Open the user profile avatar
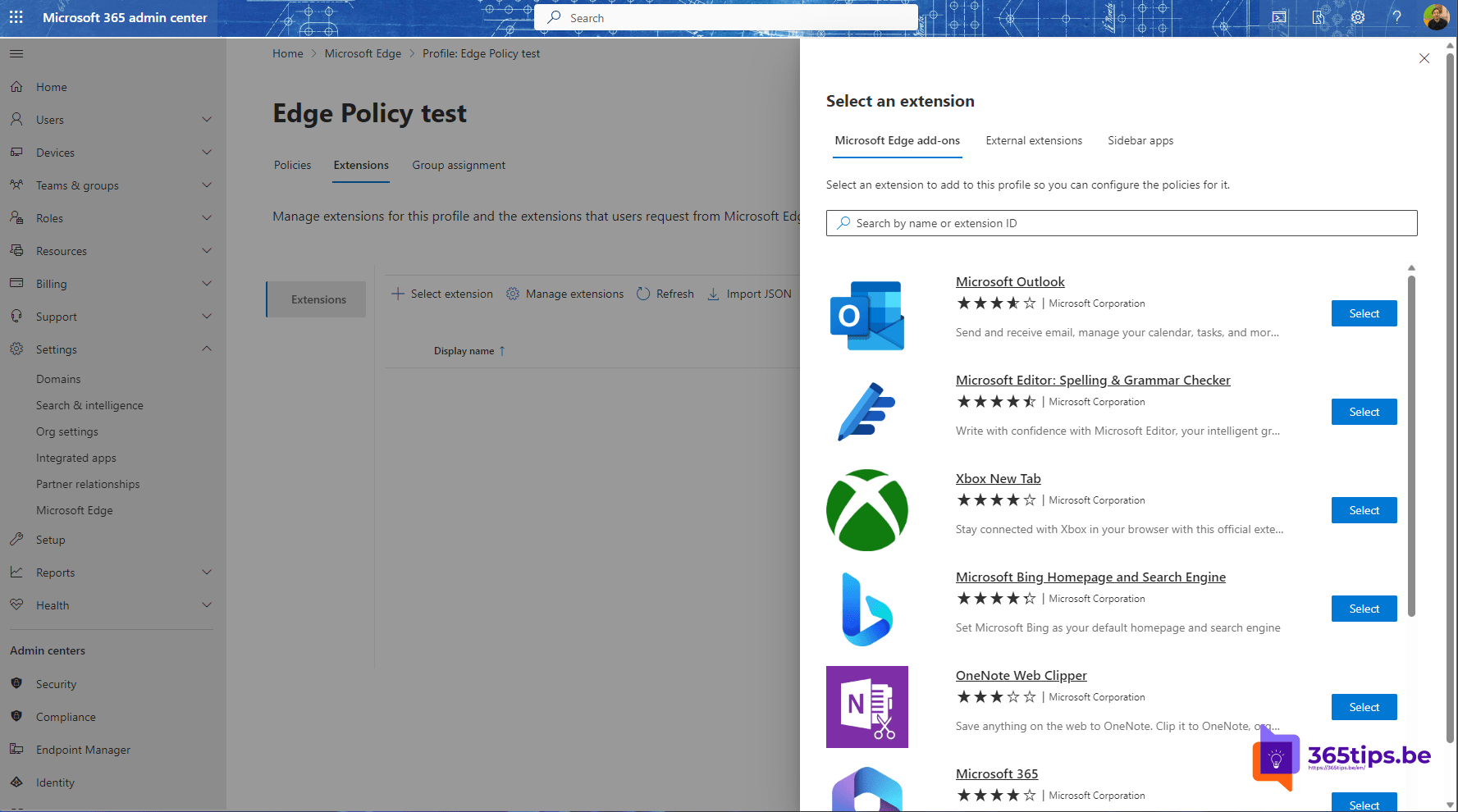 point(1436,17)
